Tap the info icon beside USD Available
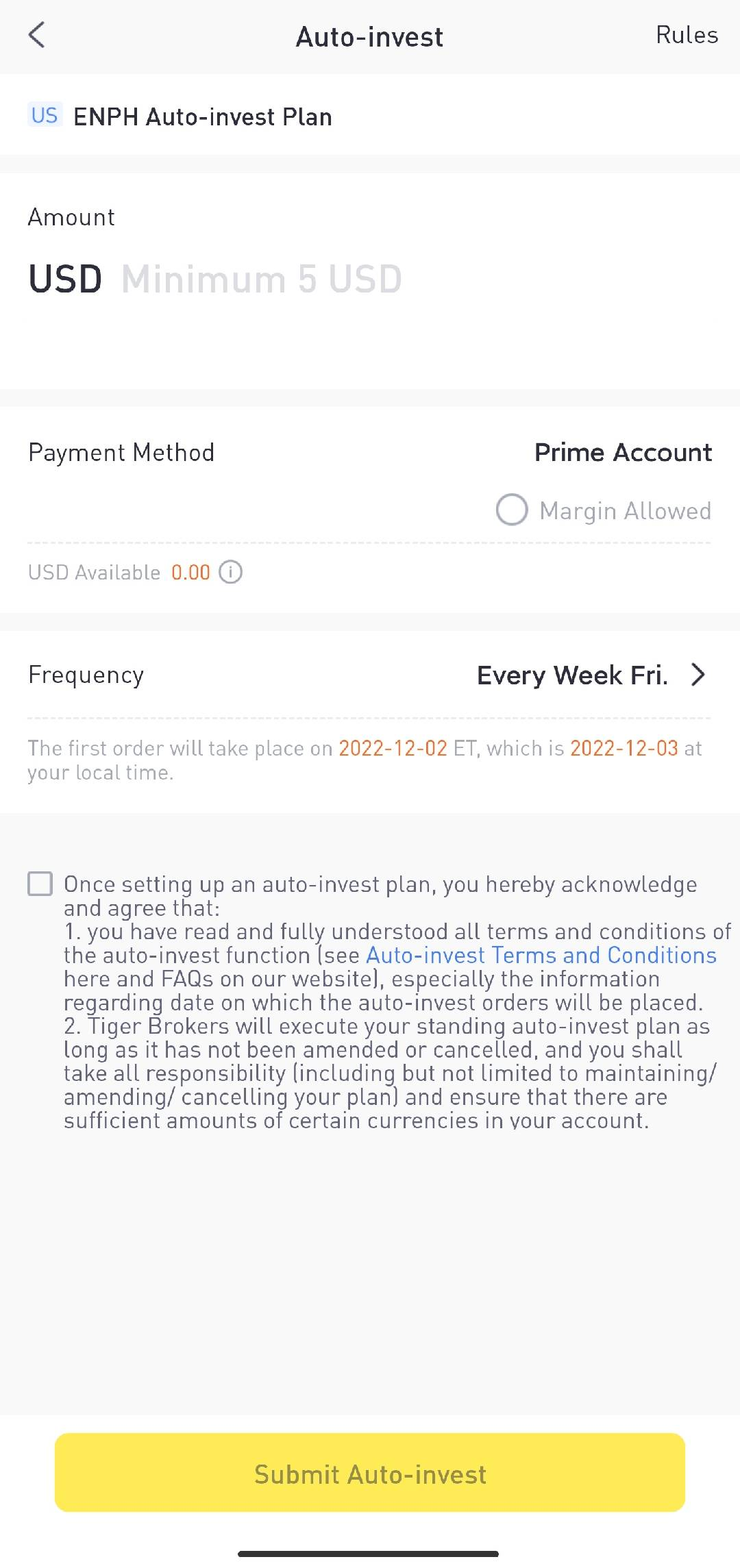740x1568 pixels. [x=231, y=572]
